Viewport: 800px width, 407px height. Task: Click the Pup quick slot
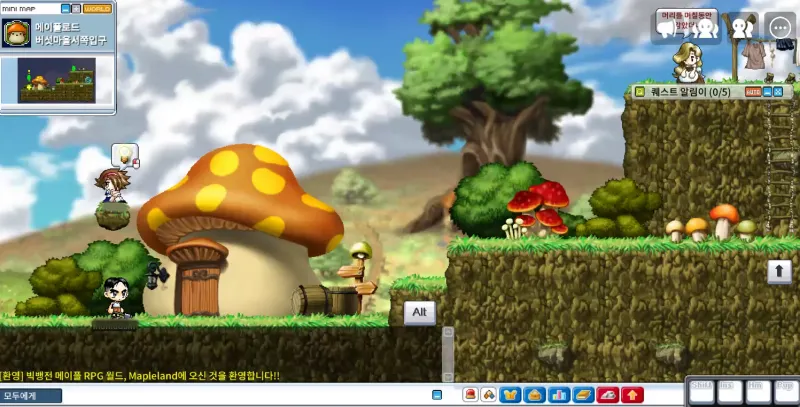pyautogui.click(x=786, y=392)
